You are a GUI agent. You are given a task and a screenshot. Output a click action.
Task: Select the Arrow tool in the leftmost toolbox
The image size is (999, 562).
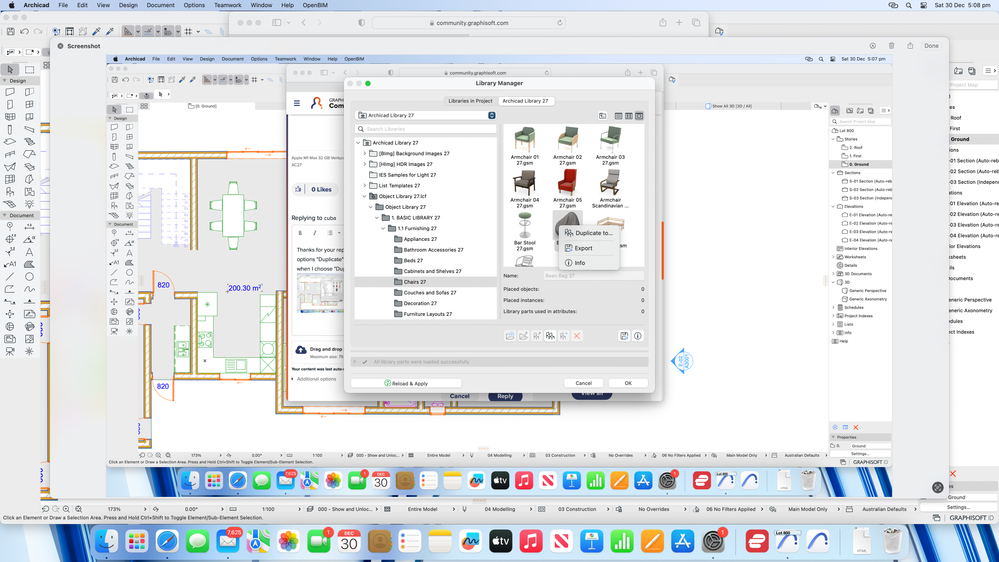[10, 69]
